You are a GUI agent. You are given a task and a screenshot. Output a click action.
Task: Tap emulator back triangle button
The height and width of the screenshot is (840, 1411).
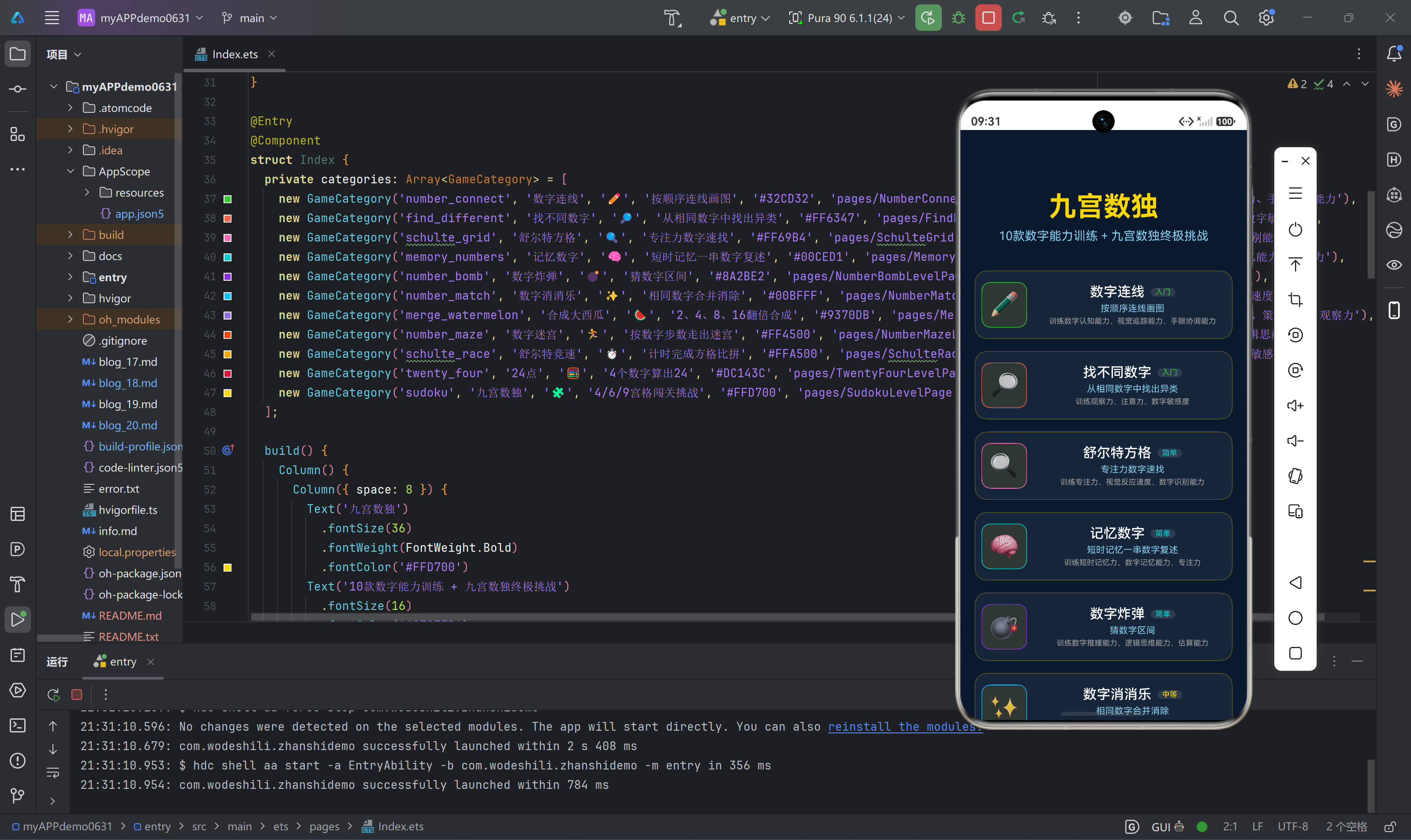pos(1295,583)
